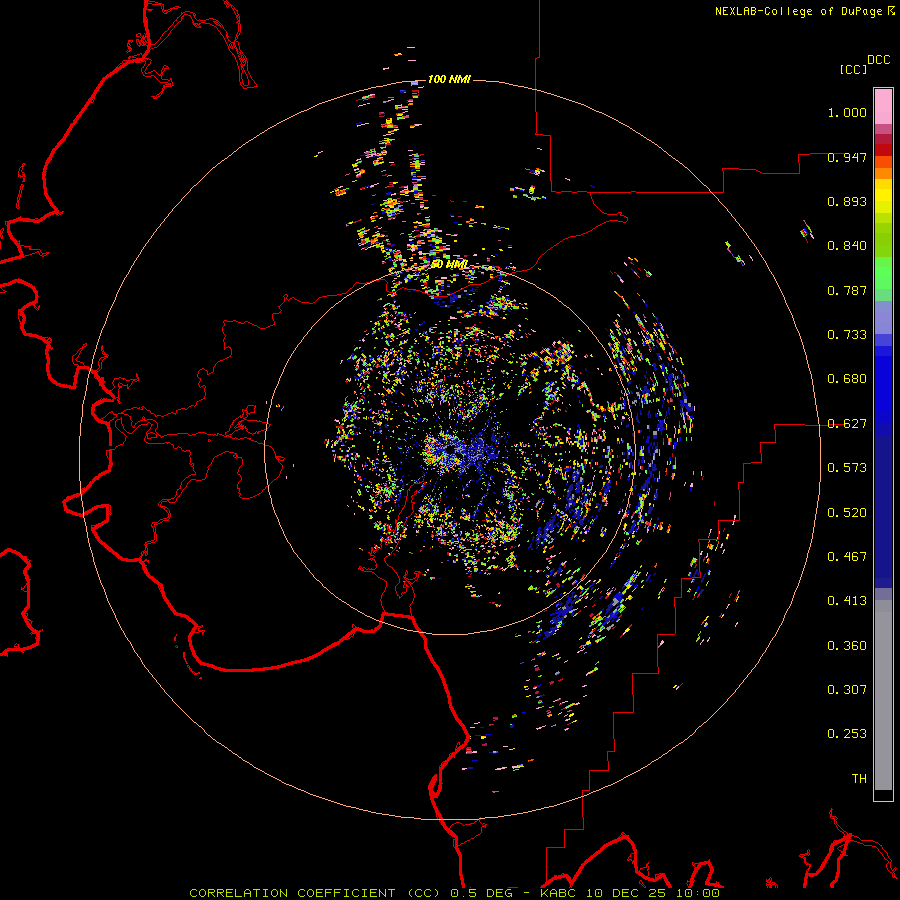900x900 pixels.
Task: Select the 0.360 scale value
Action: coord(847,646)
